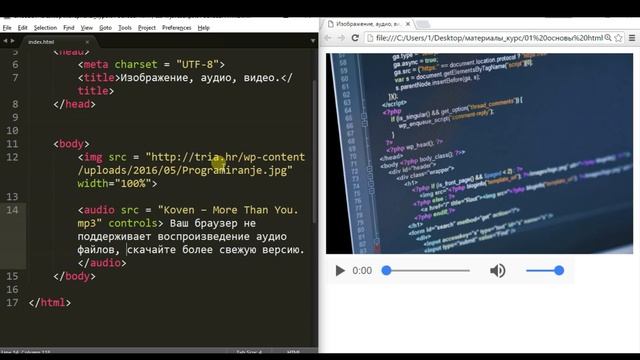Open the Find menu

tap(69, 28)
